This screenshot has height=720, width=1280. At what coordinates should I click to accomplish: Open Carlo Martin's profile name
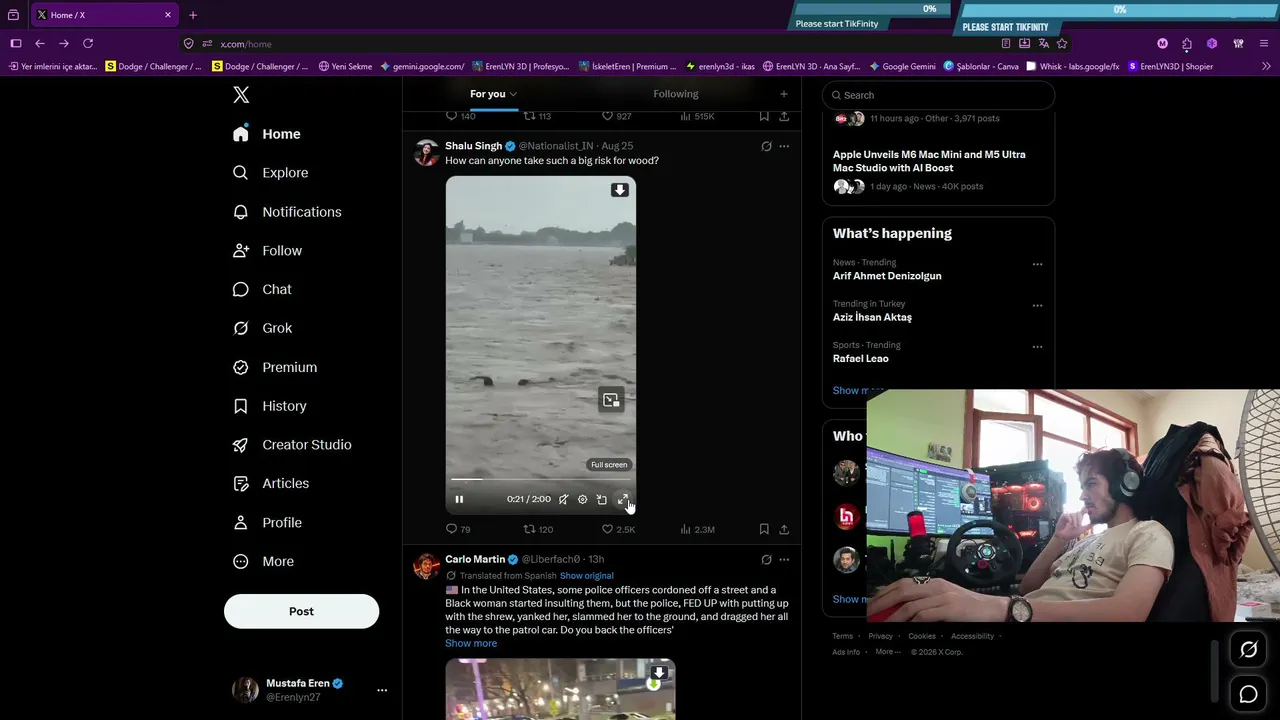coord(475,559)
